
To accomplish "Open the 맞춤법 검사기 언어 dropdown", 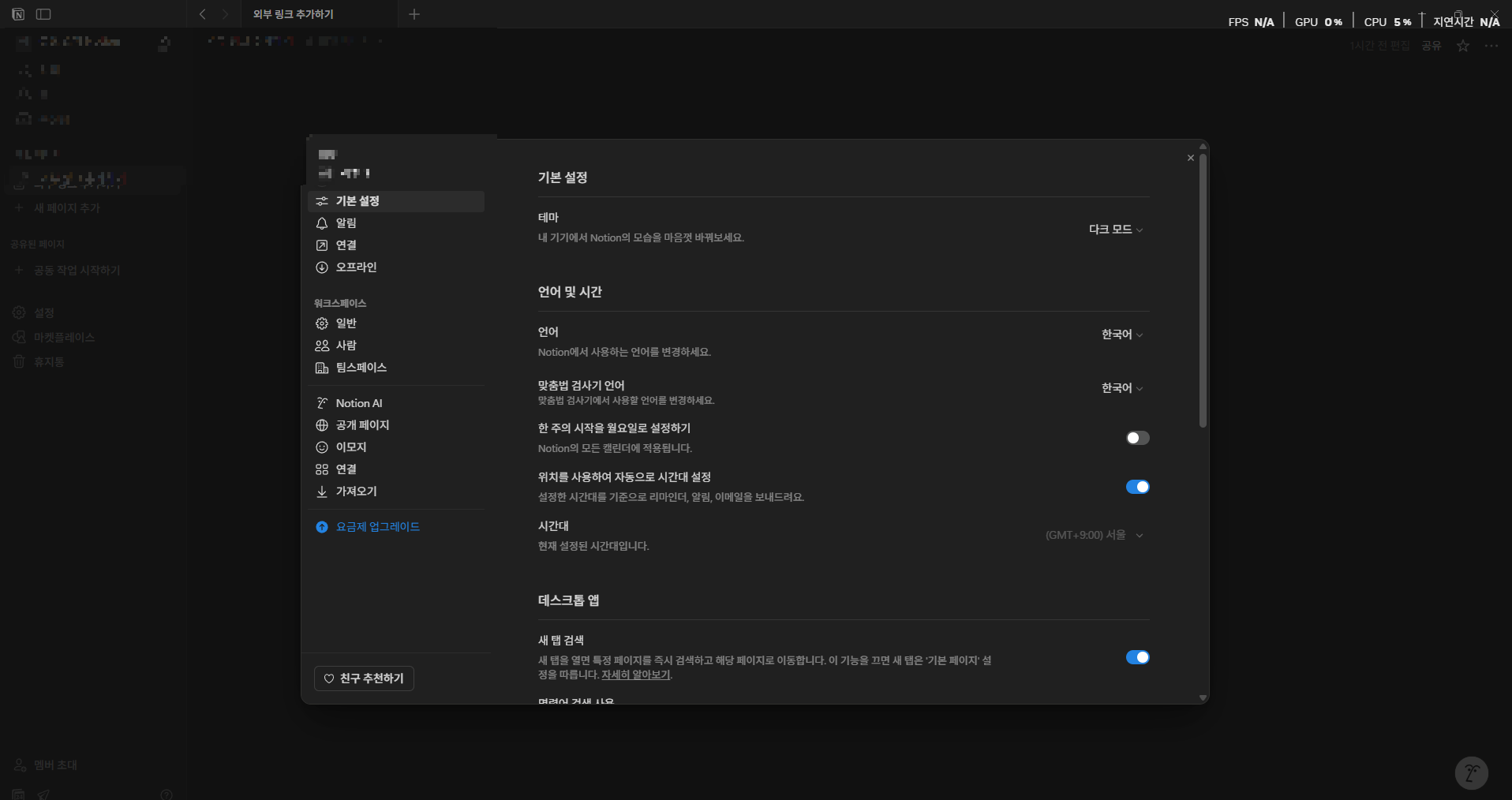I will pos(1122,388).
